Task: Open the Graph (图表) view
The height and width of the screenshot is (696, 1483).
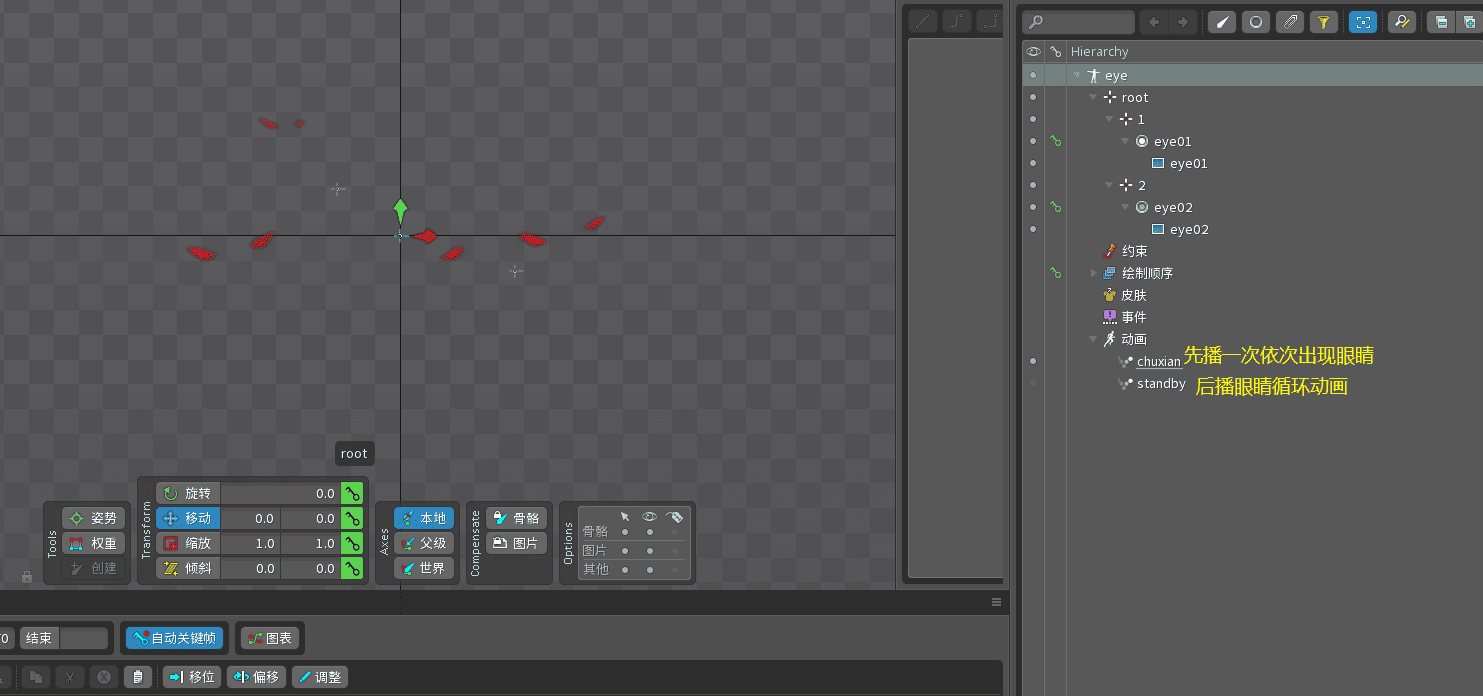Action: point(269,637)
